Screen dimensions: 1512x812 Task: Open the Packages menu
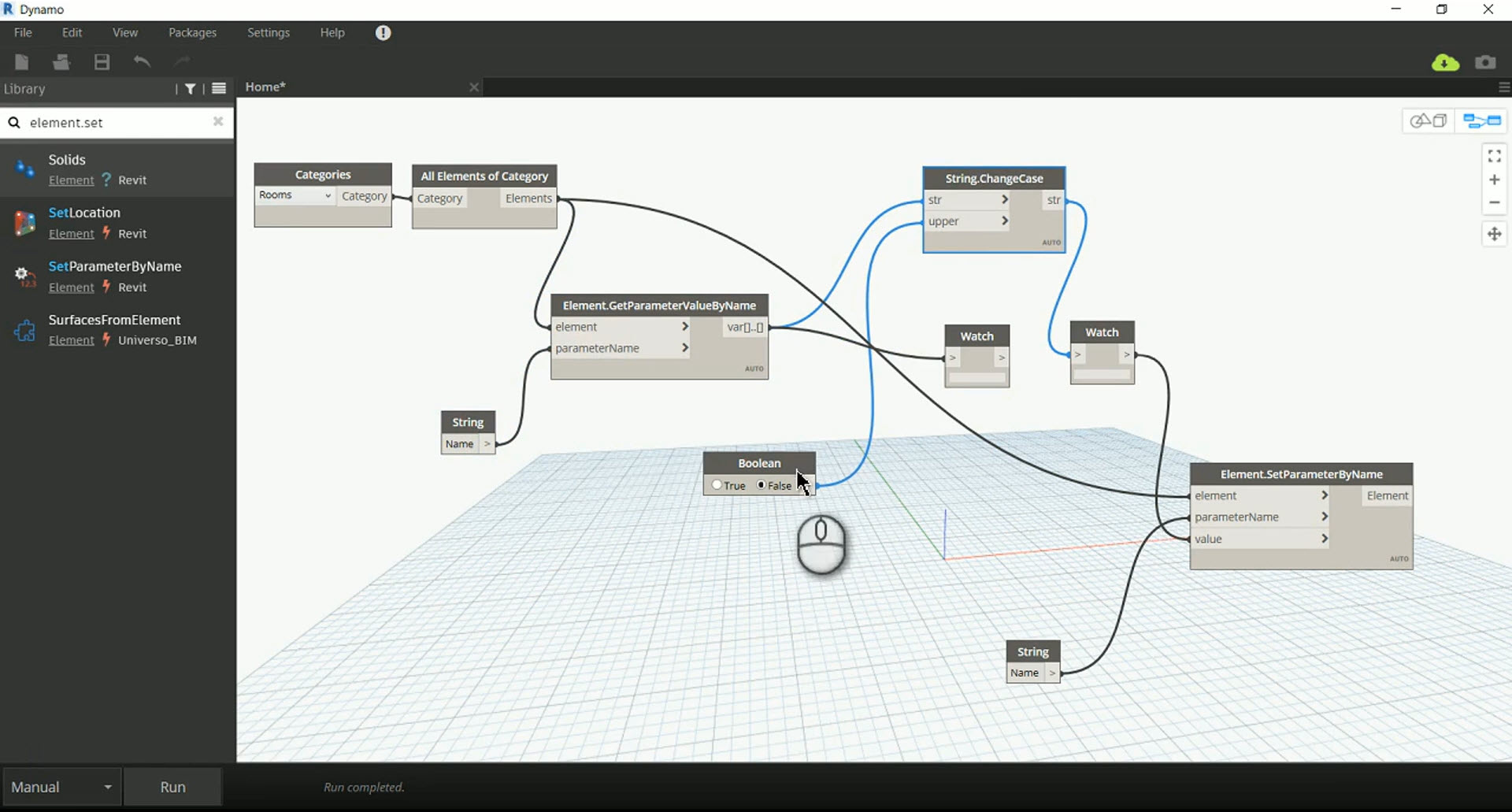[x=192, y=32]
